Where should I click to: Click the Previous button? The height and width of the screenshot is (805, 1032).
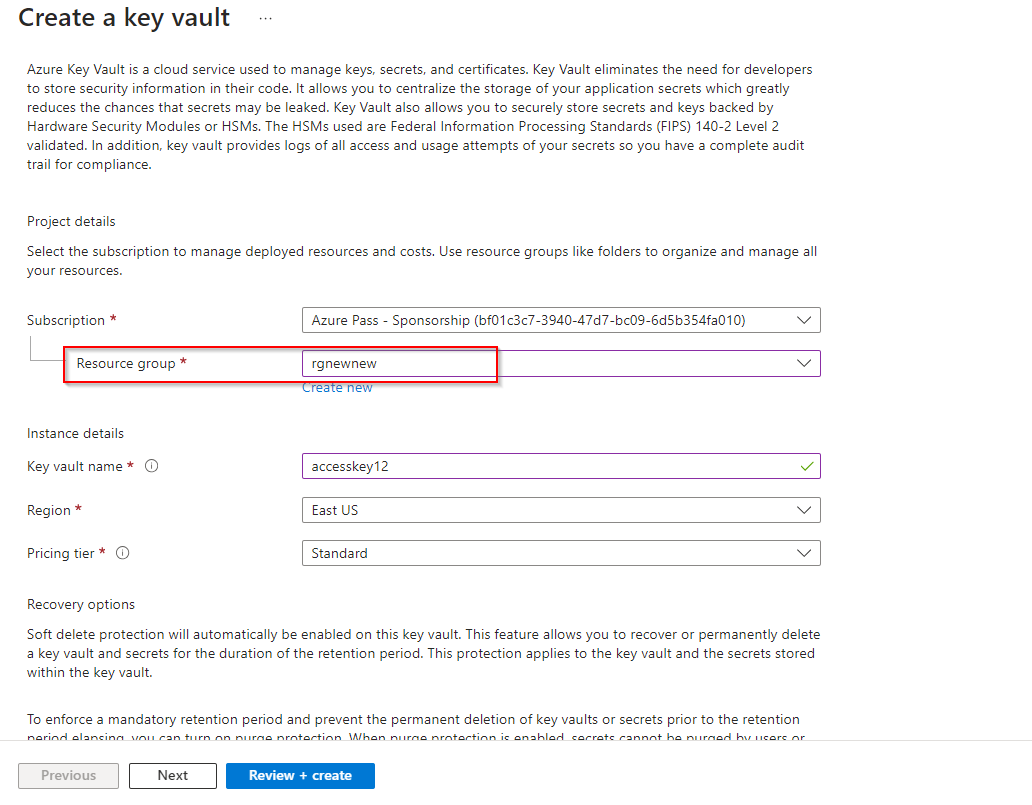[x=69, y=775]
